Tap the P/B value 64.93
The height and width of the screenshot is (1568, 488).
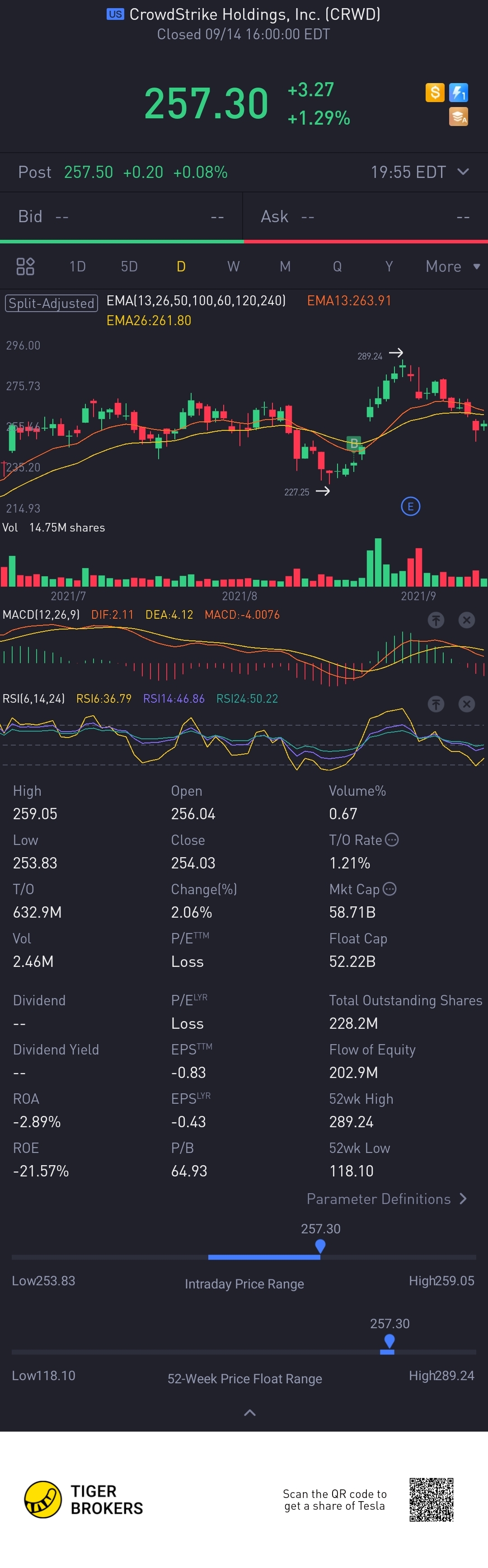click(189, 1171)
